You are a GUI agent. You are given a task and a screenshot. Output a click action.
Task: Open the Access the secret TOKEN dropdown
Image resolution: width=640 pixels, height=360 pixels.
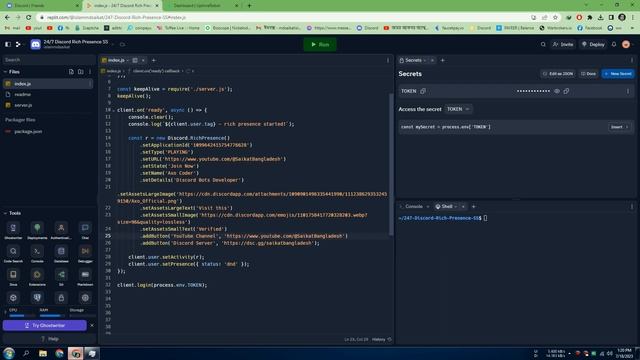pos(458,109)
